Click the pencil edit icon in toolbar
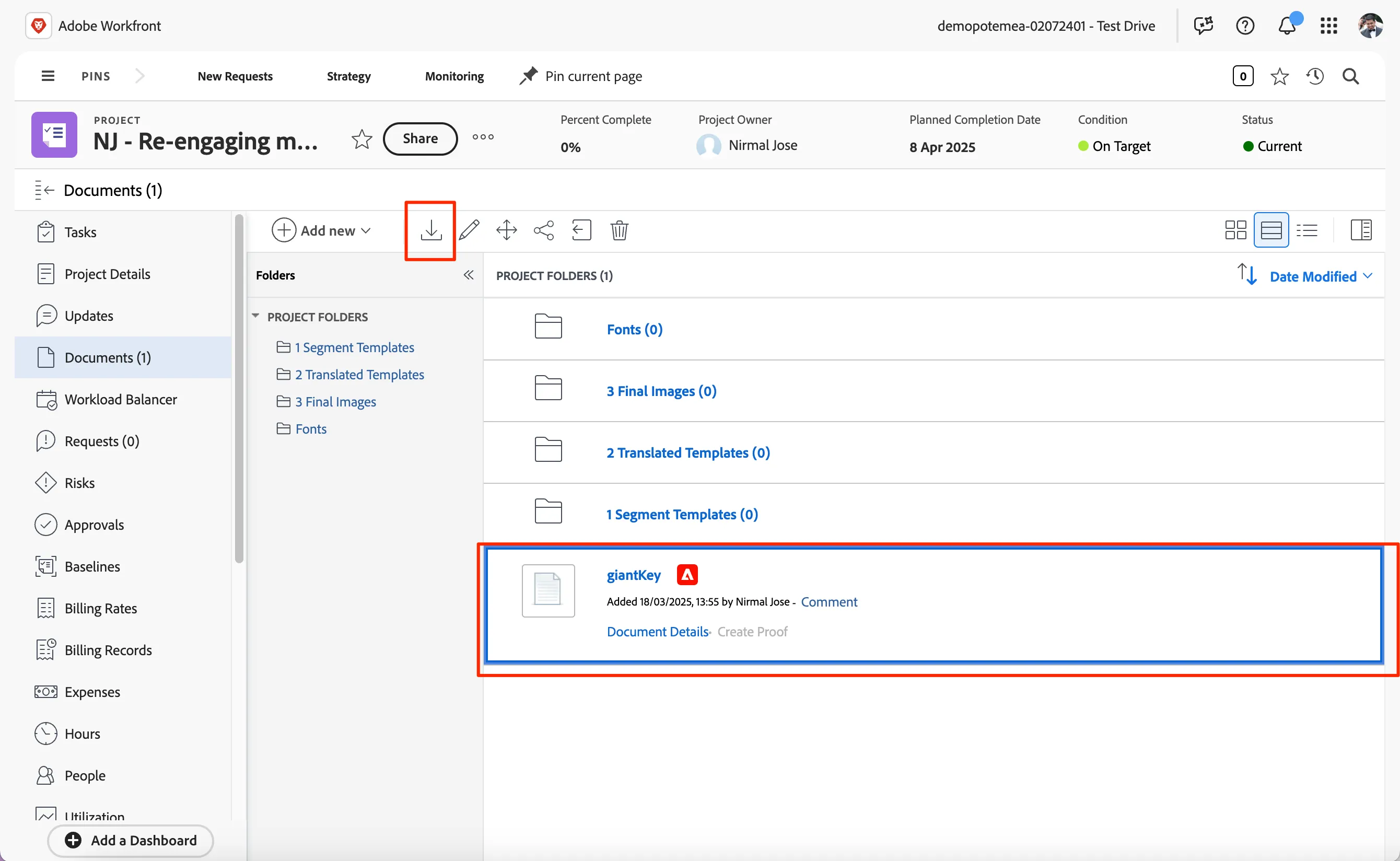 tap(469, 230)
